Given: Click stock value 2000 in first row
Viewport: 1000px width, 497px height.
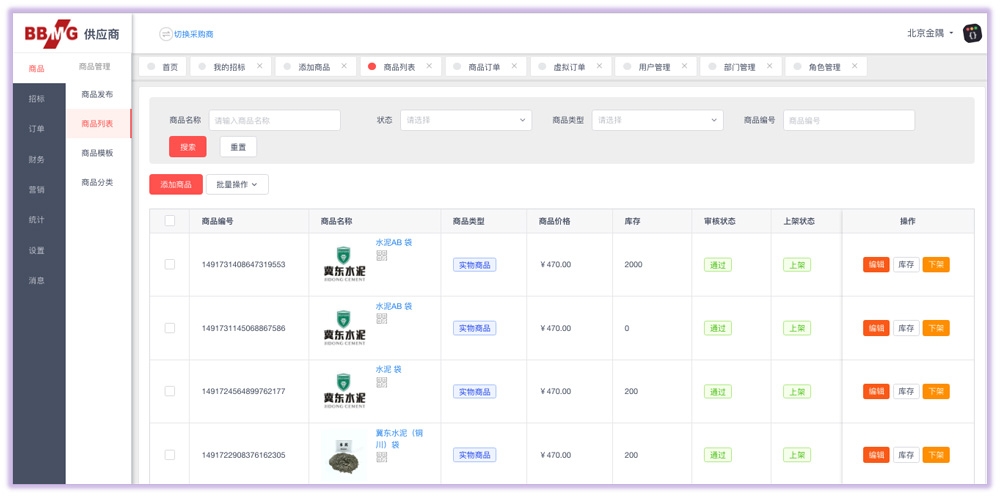Looking at the screenshot, I should (633, 264).
